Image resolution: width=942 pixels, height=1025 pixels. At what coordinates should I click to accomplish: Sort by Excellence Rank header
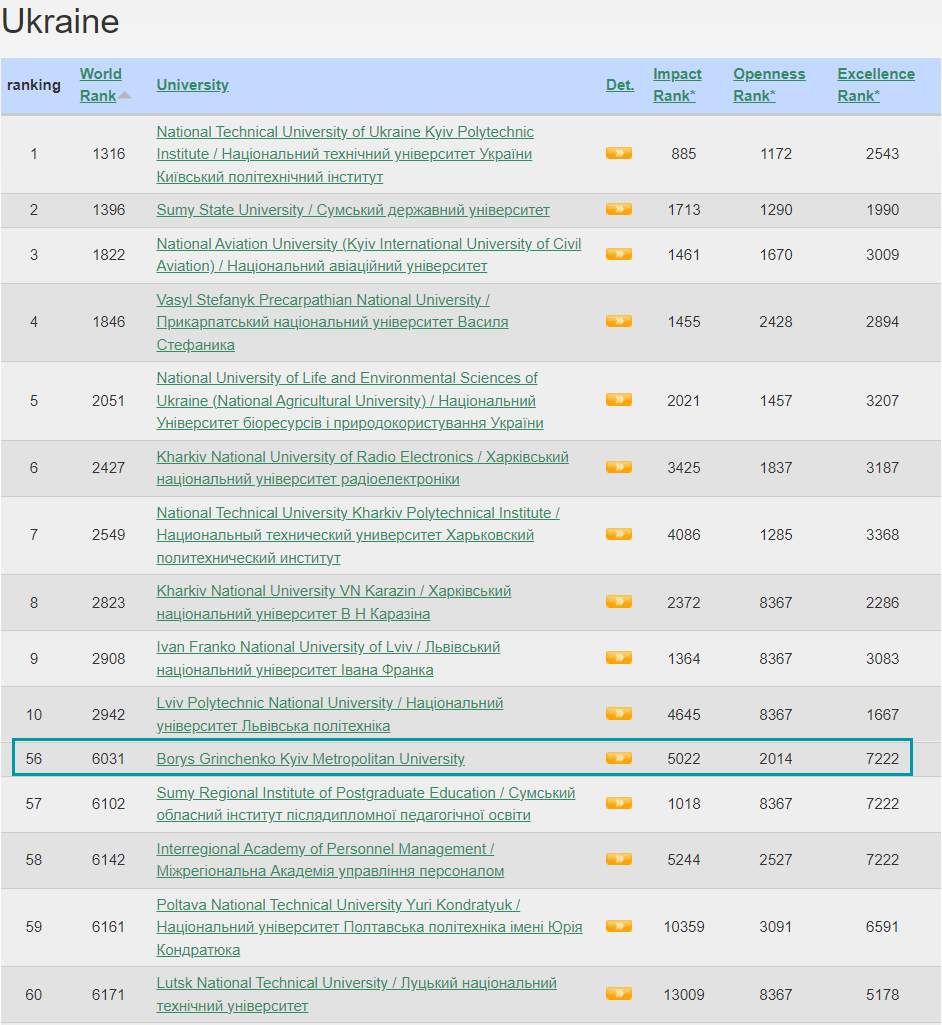(x=875, y=85)
